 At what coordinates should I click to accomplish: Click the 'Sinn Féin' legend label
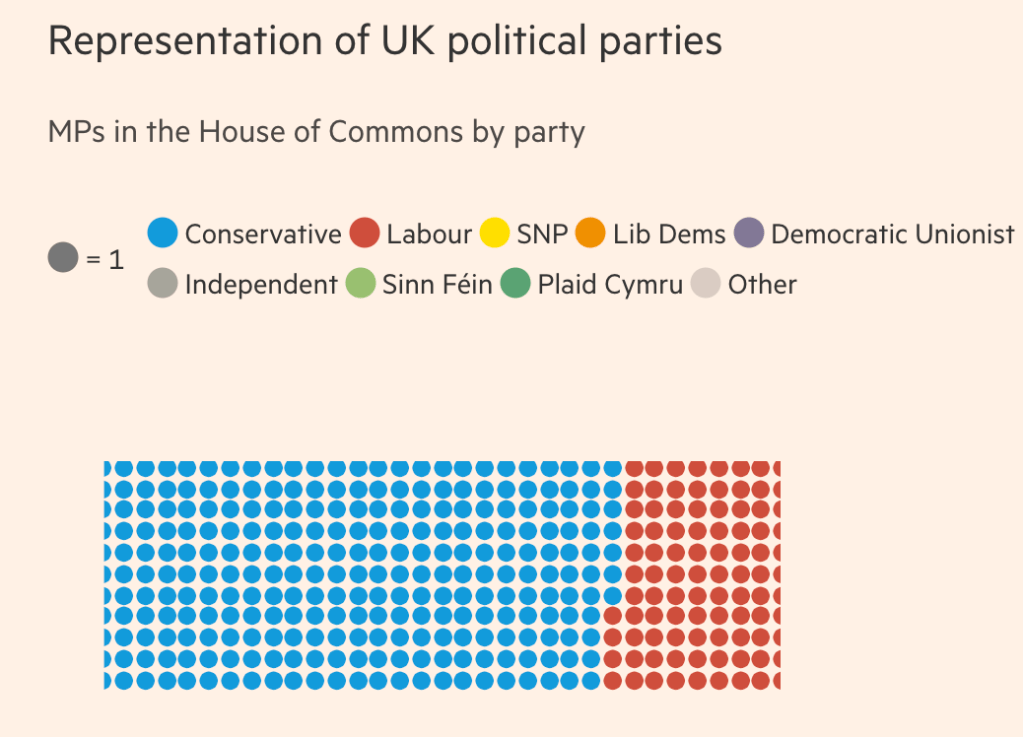click(437, 285)
